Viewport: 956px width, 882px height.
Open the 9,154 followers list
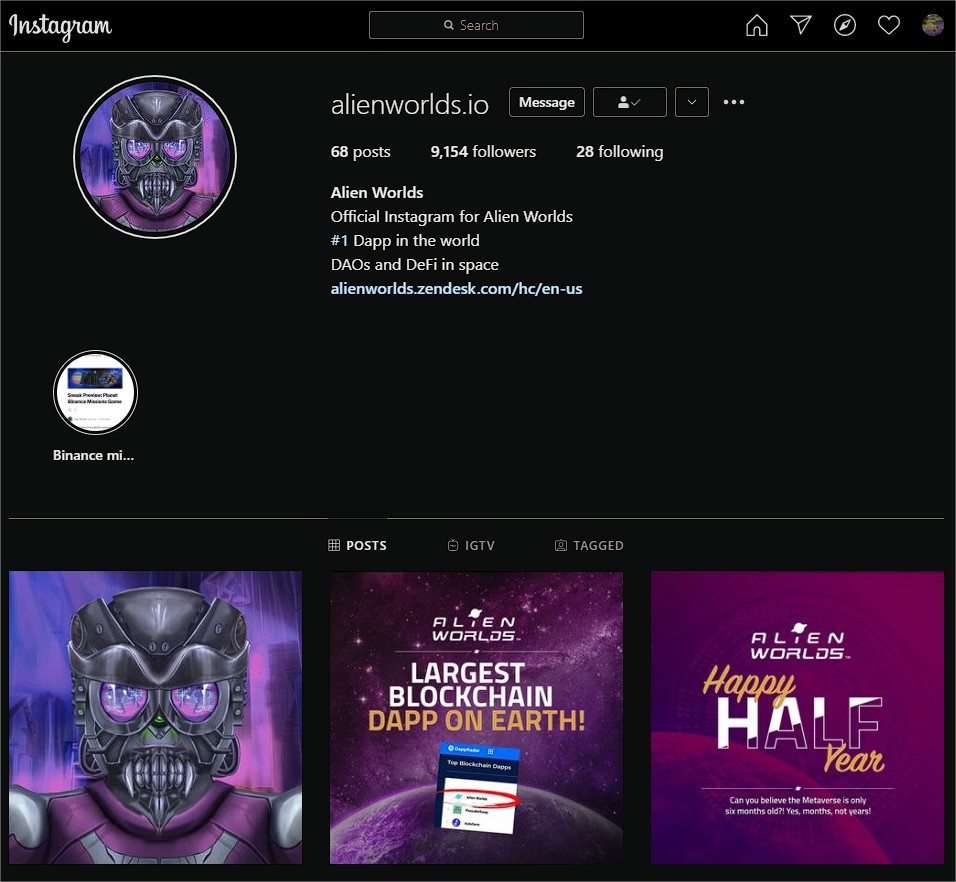[x=483, y=152]
